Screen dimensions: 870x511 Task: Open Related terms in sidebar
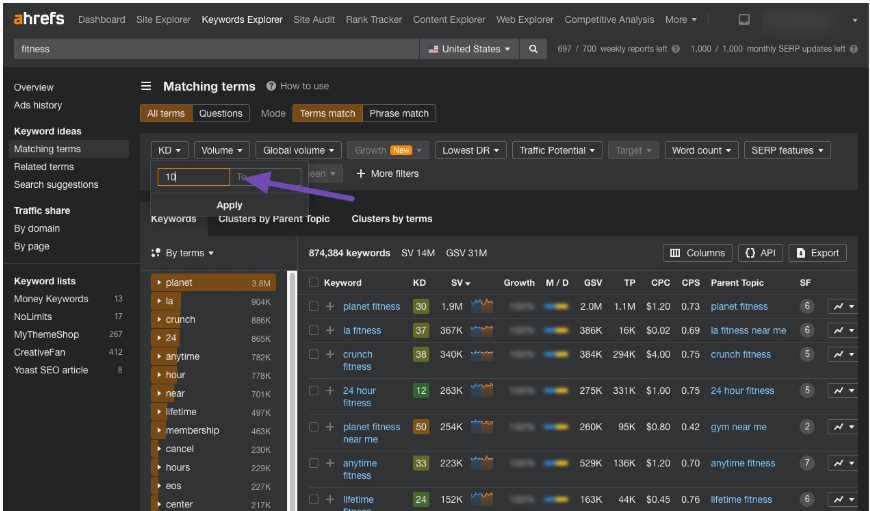click(44, 166)
